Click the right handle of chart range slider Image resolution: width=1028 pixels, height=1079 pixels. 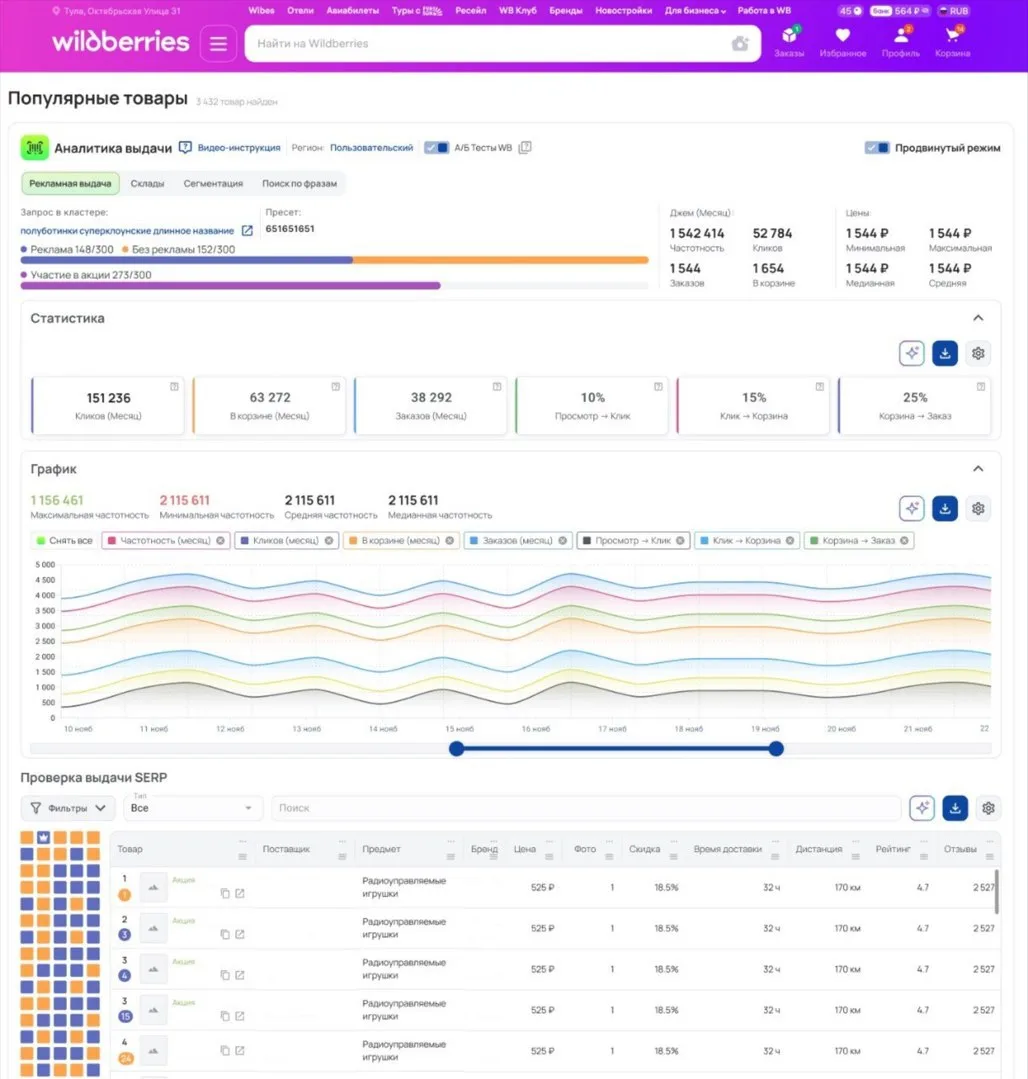click(776, 749)
